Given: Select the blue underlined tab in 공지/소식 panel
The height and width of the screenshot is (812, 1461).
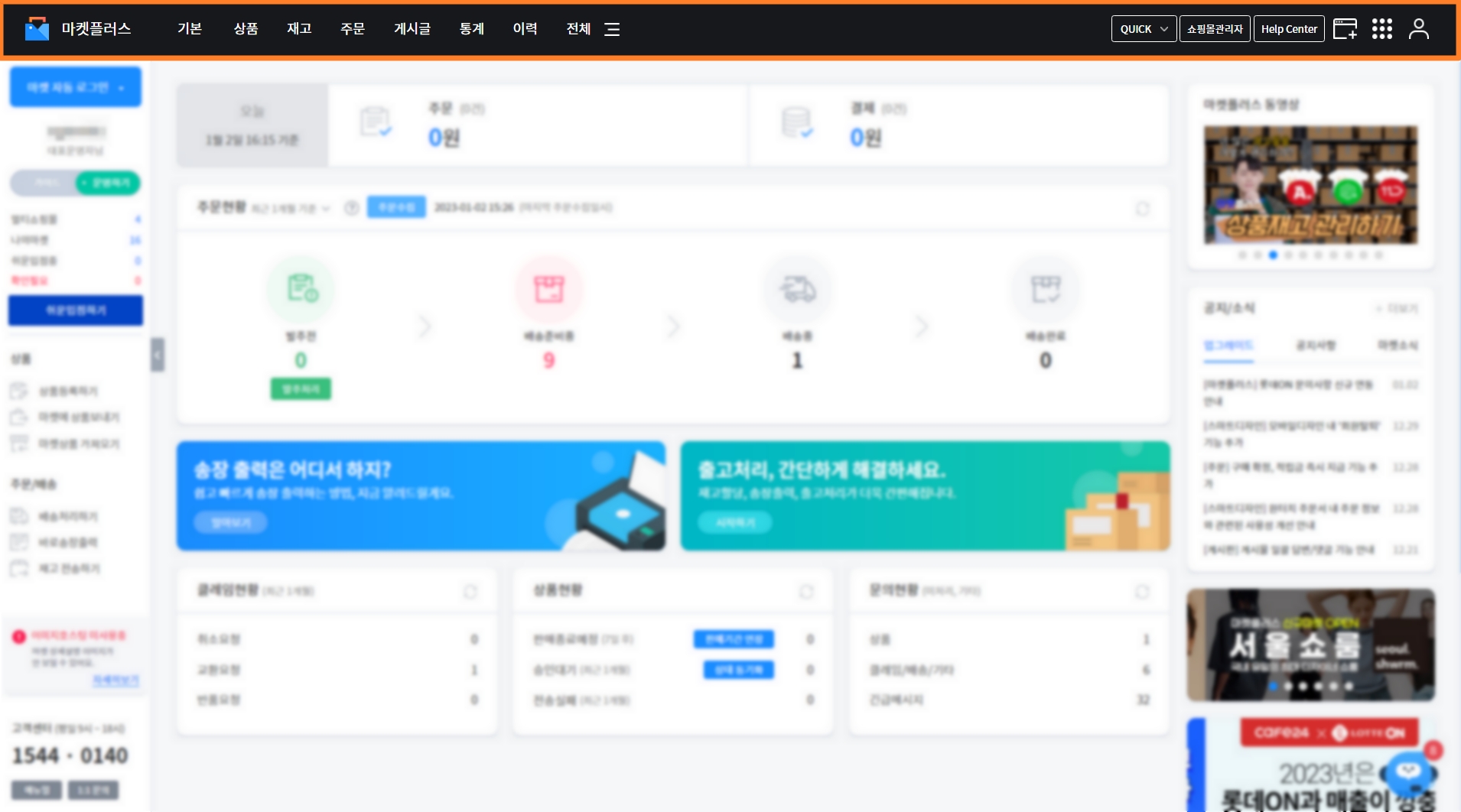Looking at the screenshot, I should point(1228,346).
